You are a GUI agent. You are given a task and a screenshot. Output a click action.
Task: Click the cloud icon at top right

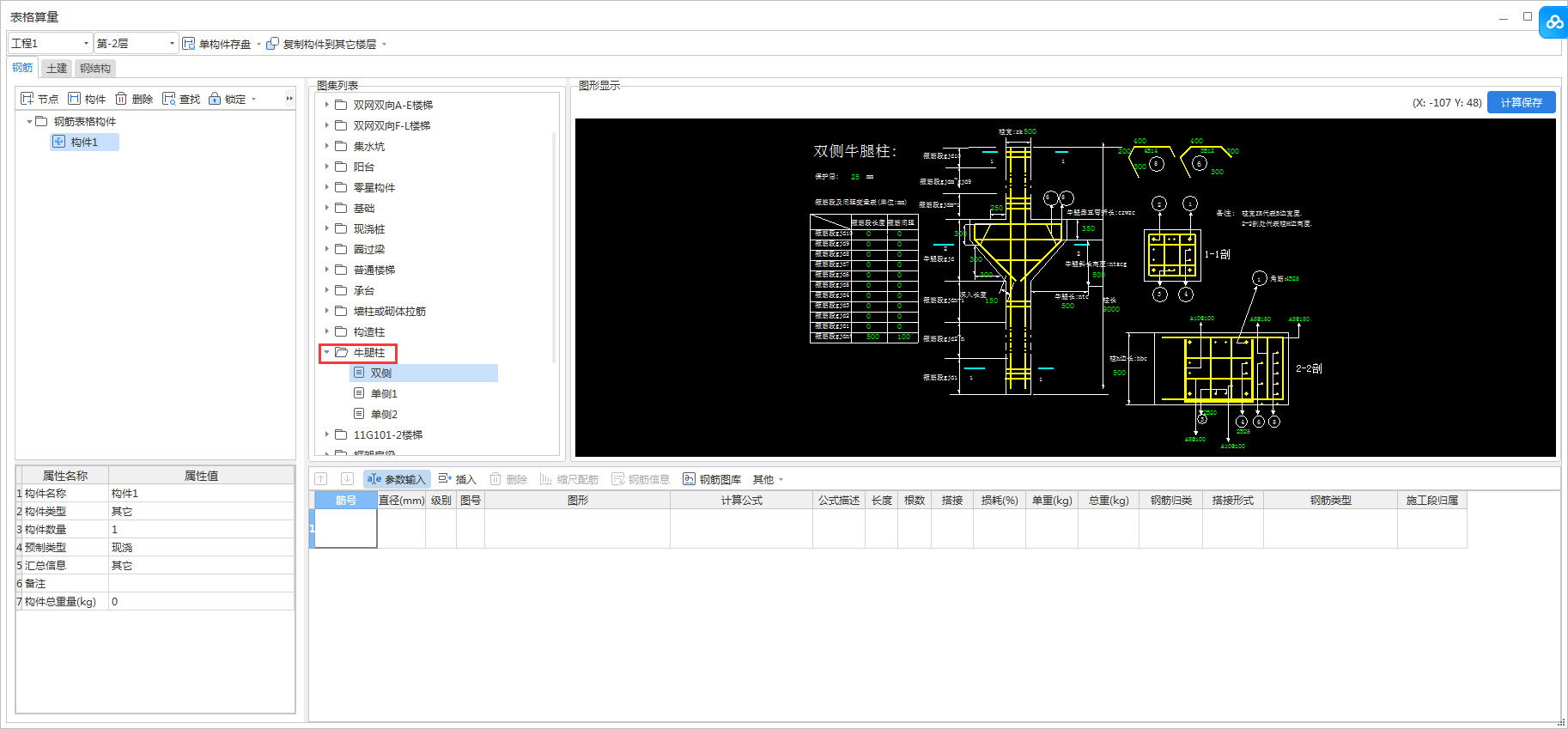(1554, 22)
